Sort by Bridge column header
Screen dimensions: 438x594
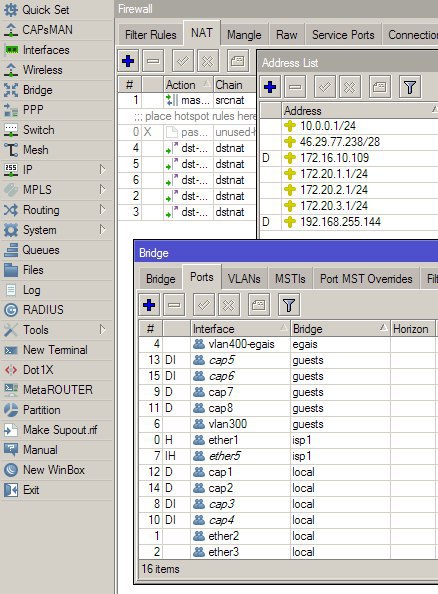(x=340, y=328)
